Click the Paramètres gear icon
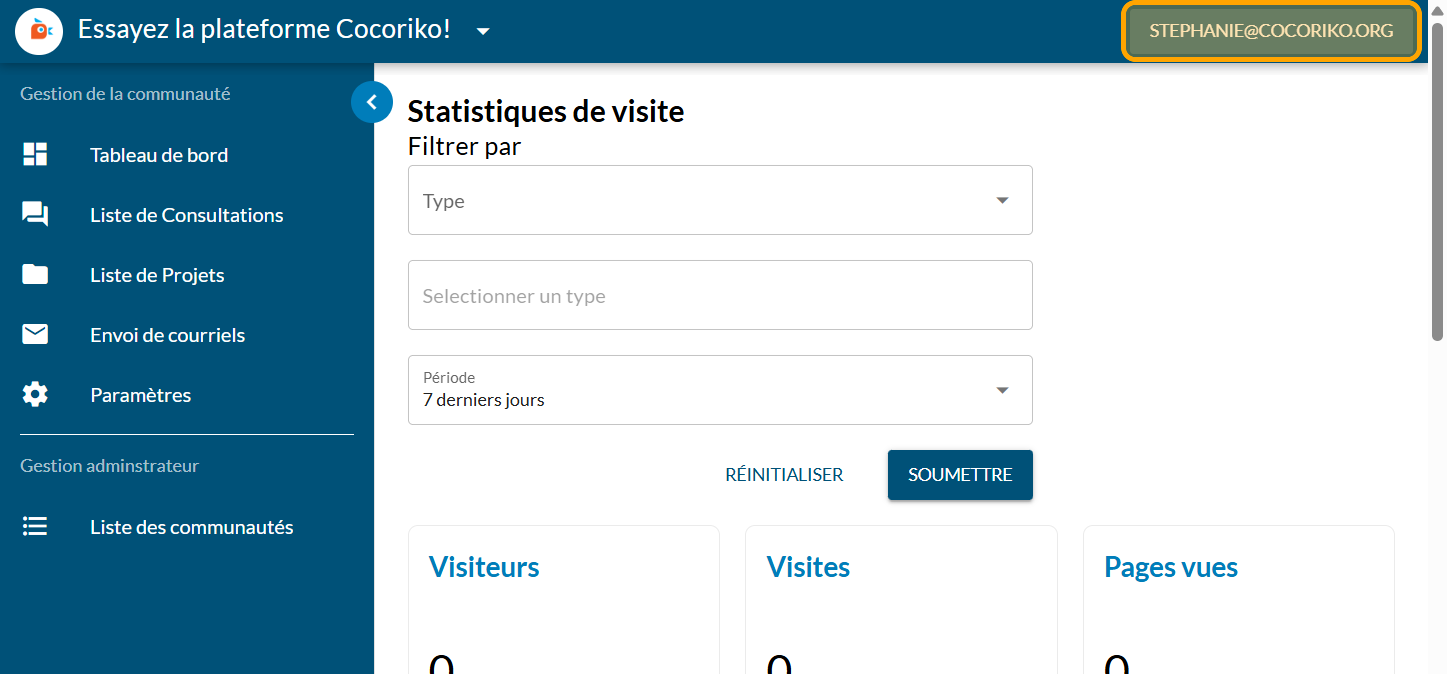Image resolution: width=1447 pixels, height=674 pixels. 35,395
